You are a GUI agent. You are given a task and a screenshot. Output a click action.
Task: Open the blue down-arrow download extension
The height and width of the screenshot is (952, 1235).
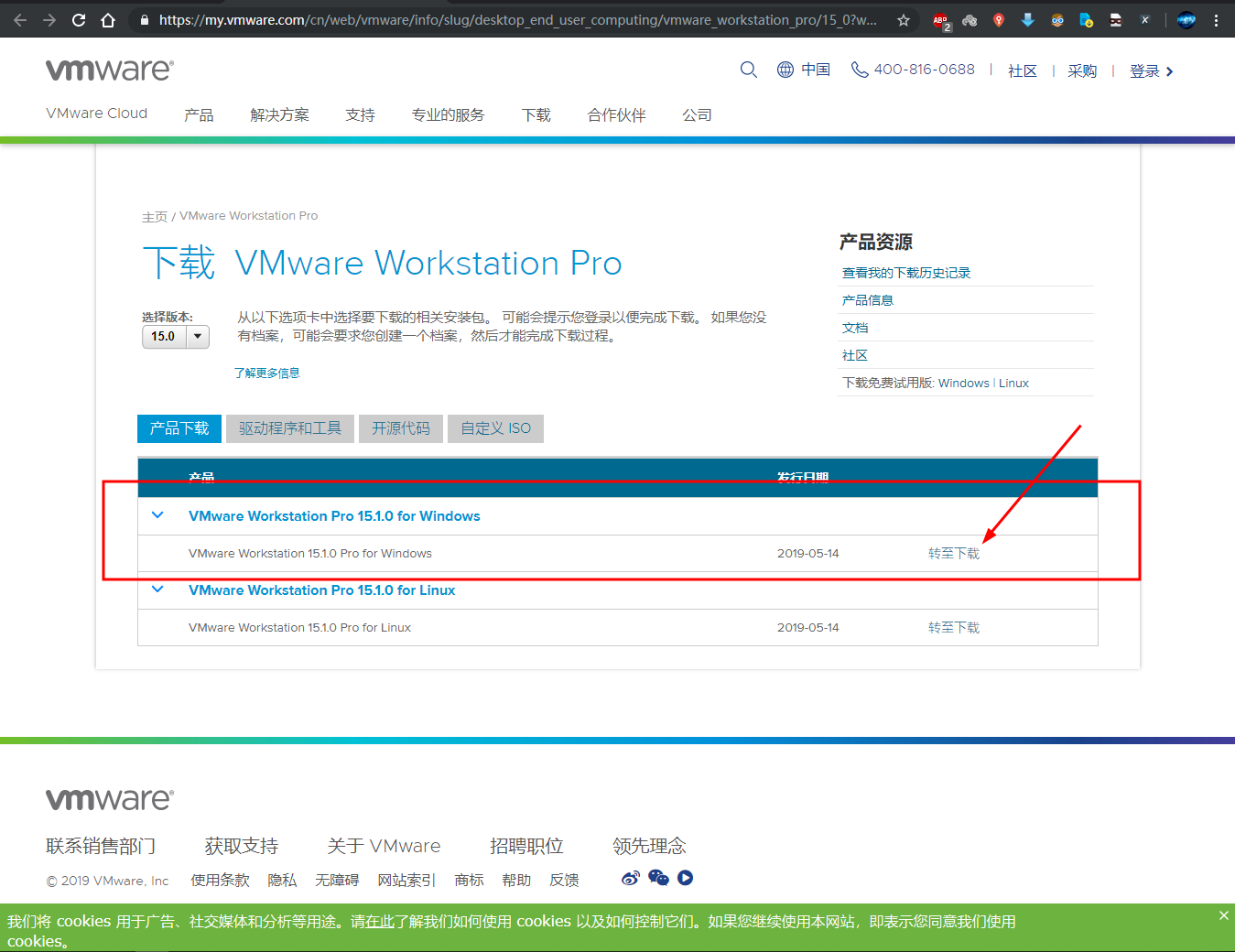(x=1028, y=19)
